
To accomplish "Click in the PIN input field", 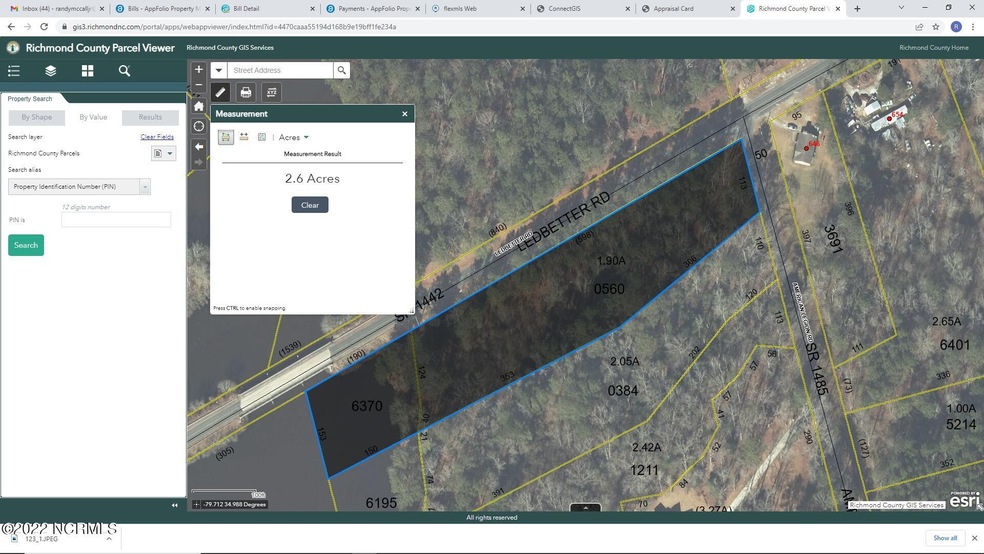I will click(x=116, y=220).
